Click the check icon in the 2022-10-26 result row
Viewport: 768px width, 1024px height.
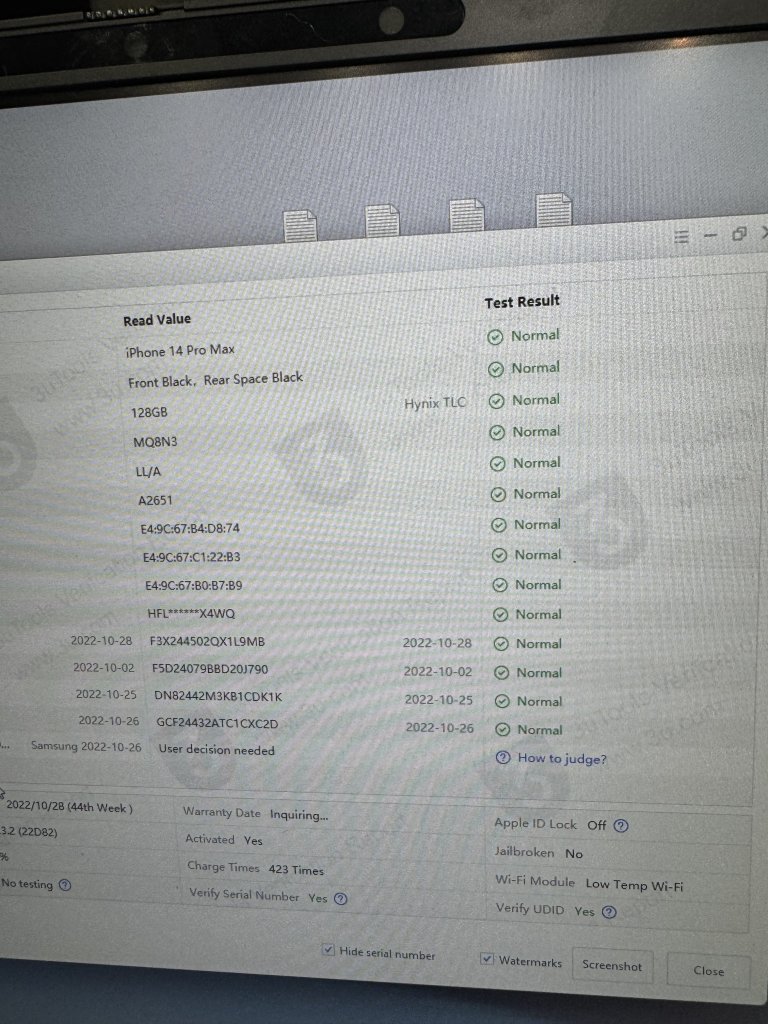click(502, 729)
